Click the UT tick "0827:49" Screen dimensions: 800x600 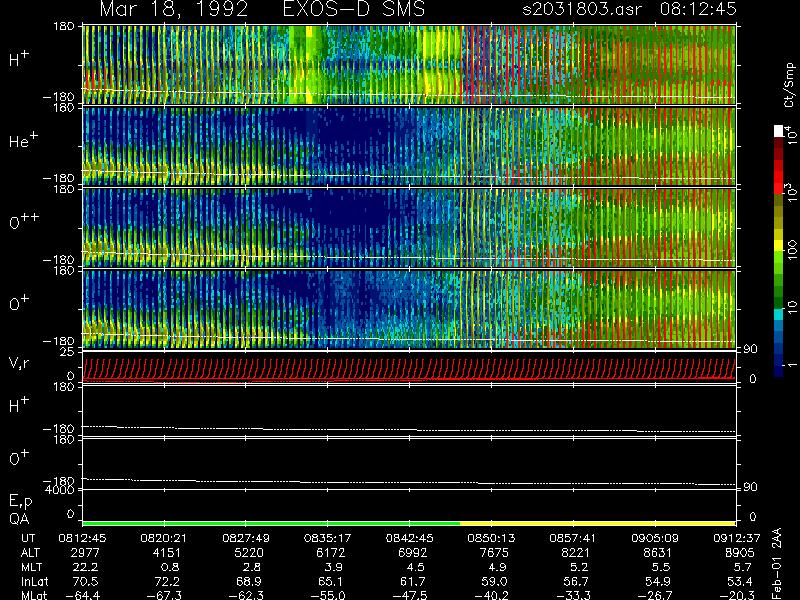pos(246,538)
